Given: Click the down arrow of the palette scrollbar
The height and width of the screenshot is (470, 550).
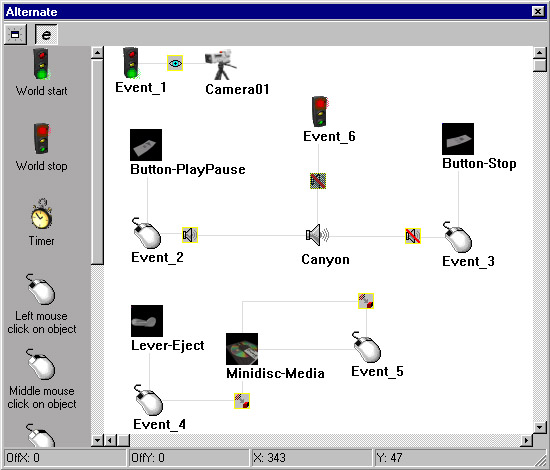Looking at the screenshot, I should [x=97, y=439].
